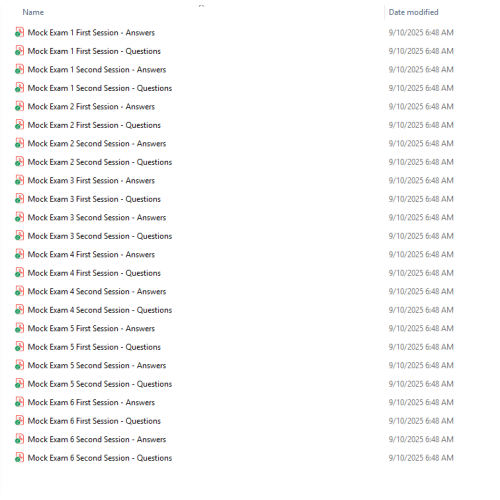Click PDF icon of Mock Exam 4 Second Session - Questions

19,310
